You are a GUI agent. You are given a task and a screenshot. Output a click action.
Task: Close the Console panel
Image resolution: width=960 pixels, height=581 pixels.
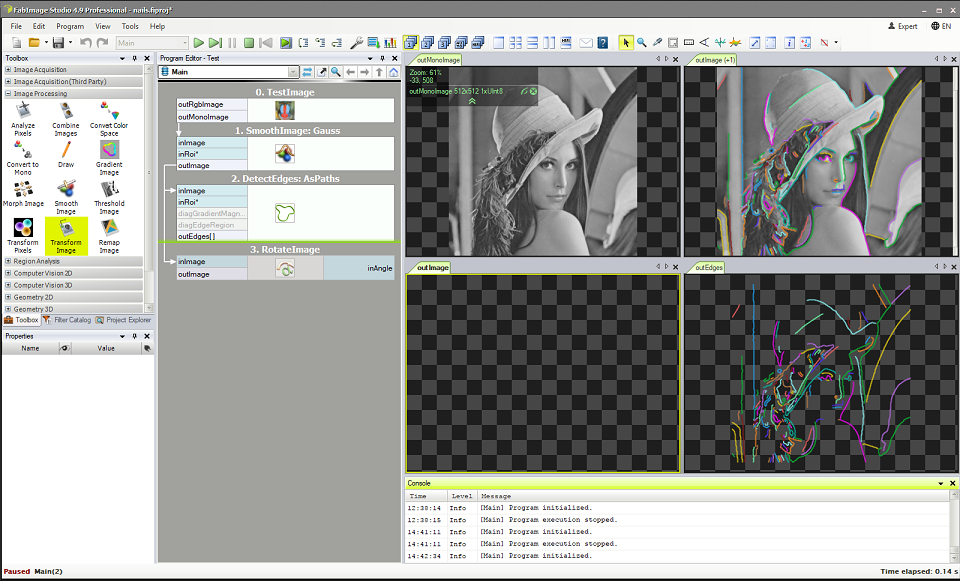pos(953,483)
